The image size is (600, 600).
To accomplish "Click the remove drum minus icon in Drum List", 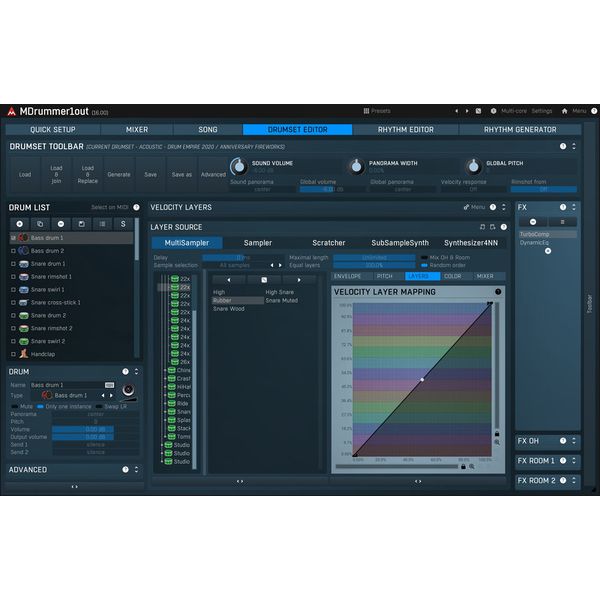I will pos(61,224).
